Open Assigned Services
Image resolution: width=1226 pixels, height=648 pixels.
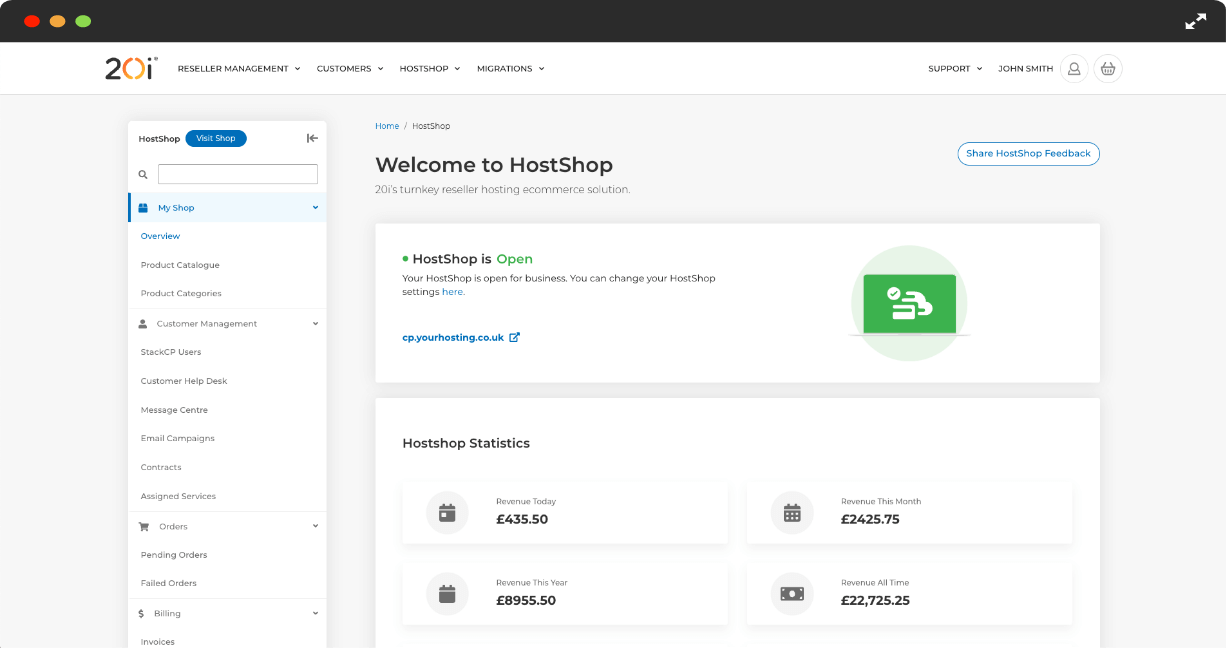tap(178, 496)
